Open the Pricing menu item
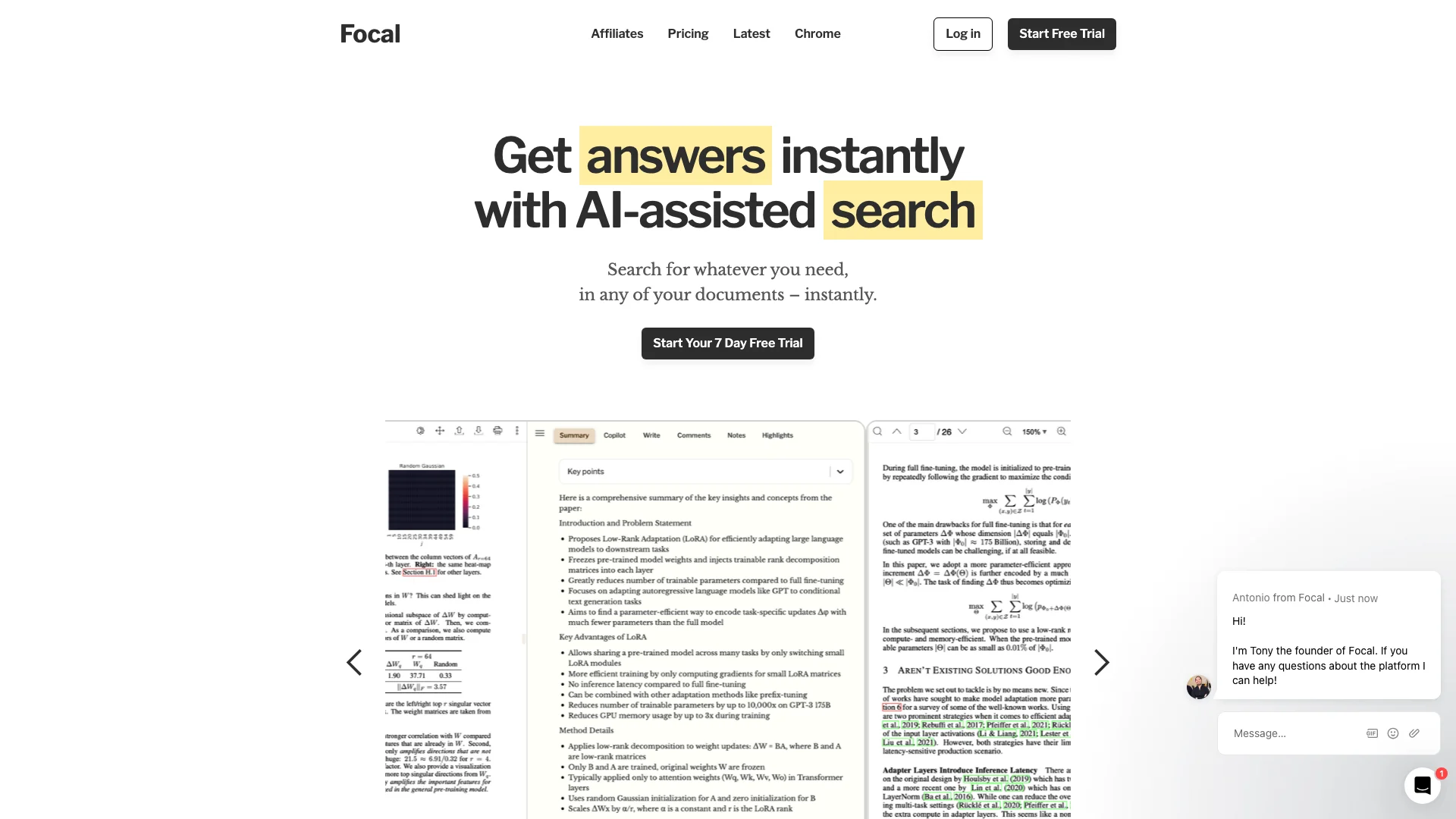The image size is (1456, 819). 688,33
